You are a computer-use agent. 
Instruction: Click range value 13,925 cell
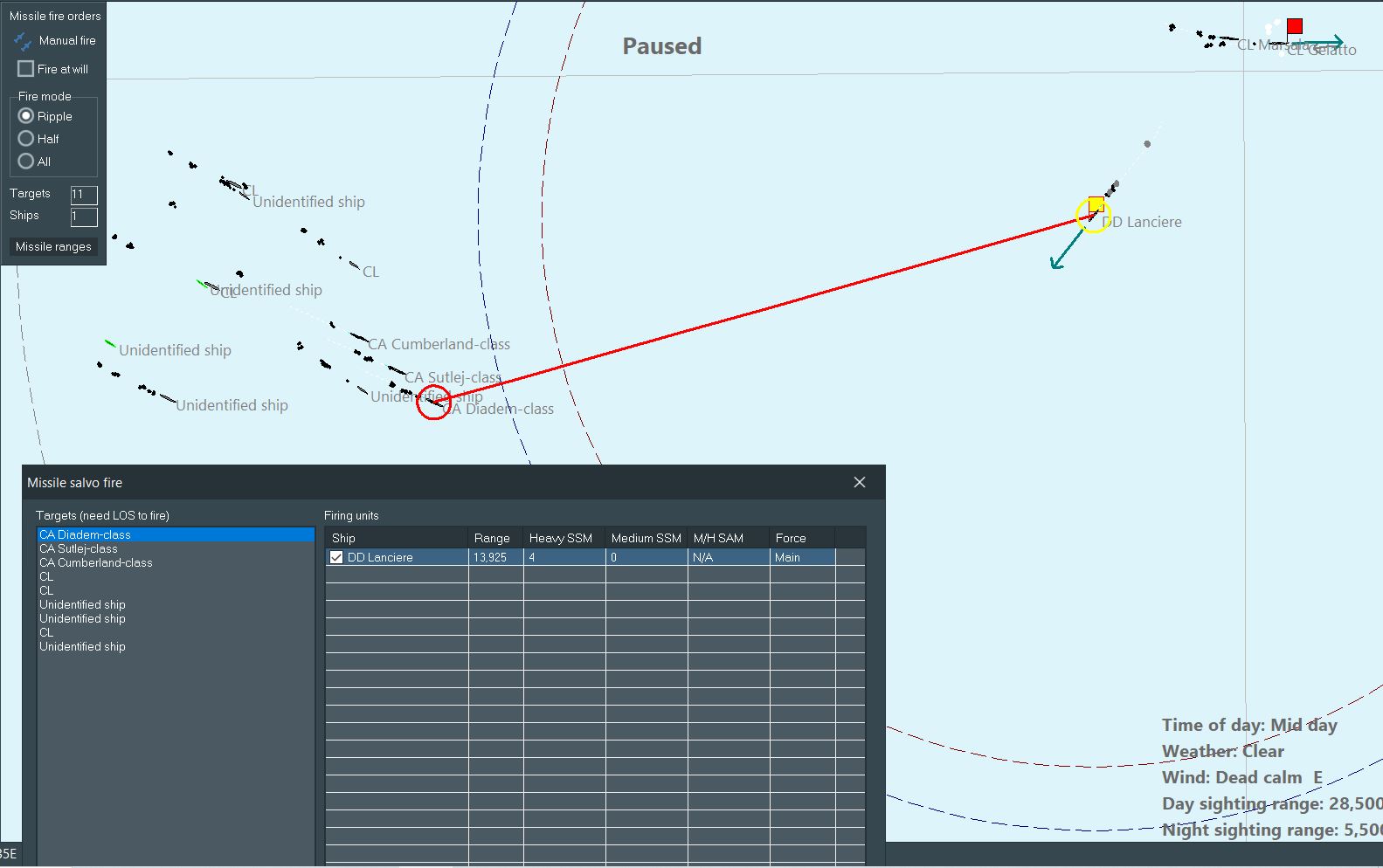pos(495,557)
